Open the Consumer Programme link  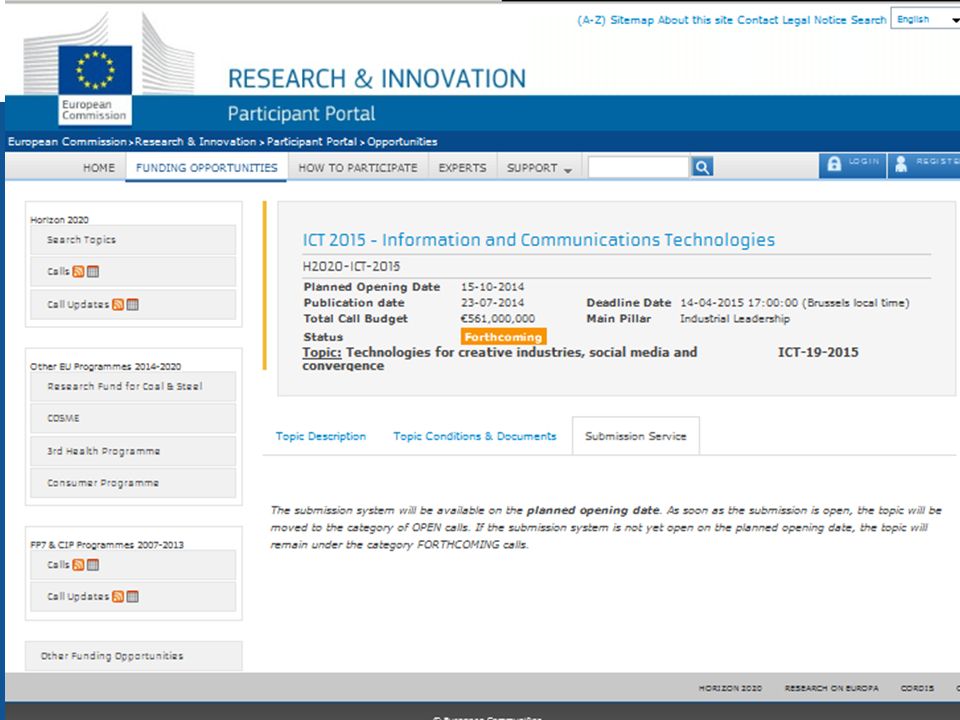tap(133, 483)
